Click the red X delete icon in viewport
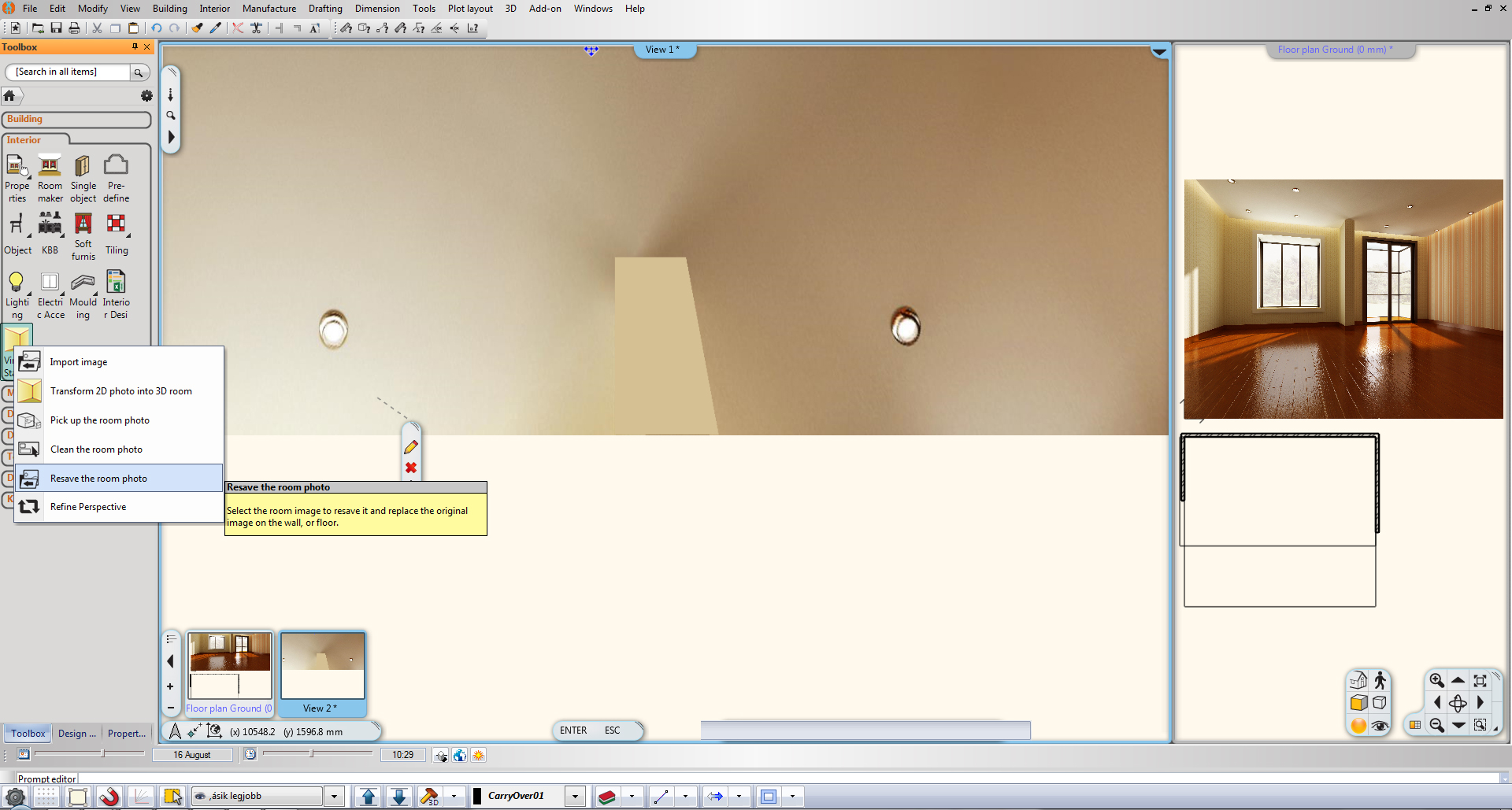1512x810 pixels. coord(411,468)
